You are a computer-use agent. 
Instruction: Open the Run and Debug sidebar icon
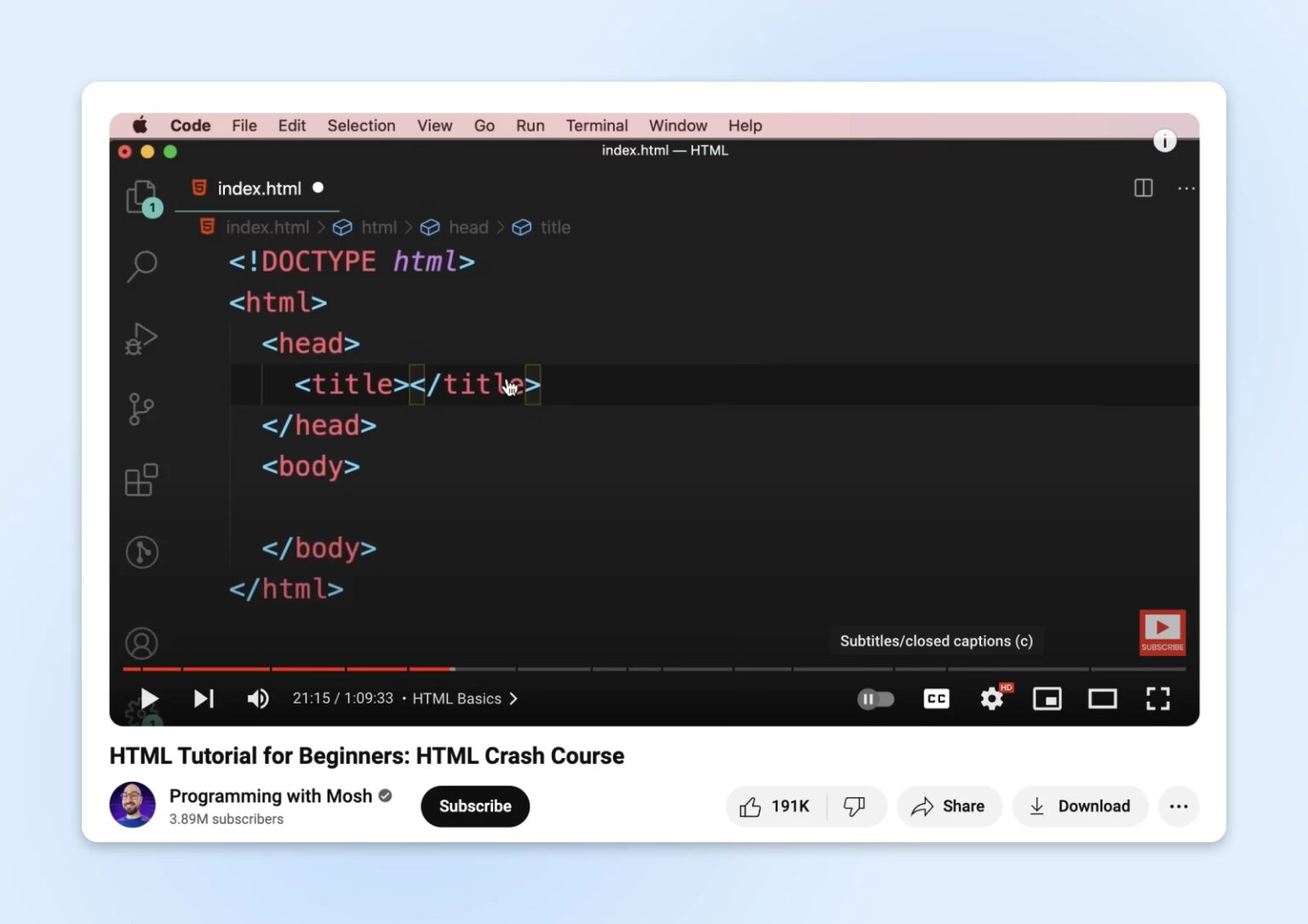click(x=141, y=338)
